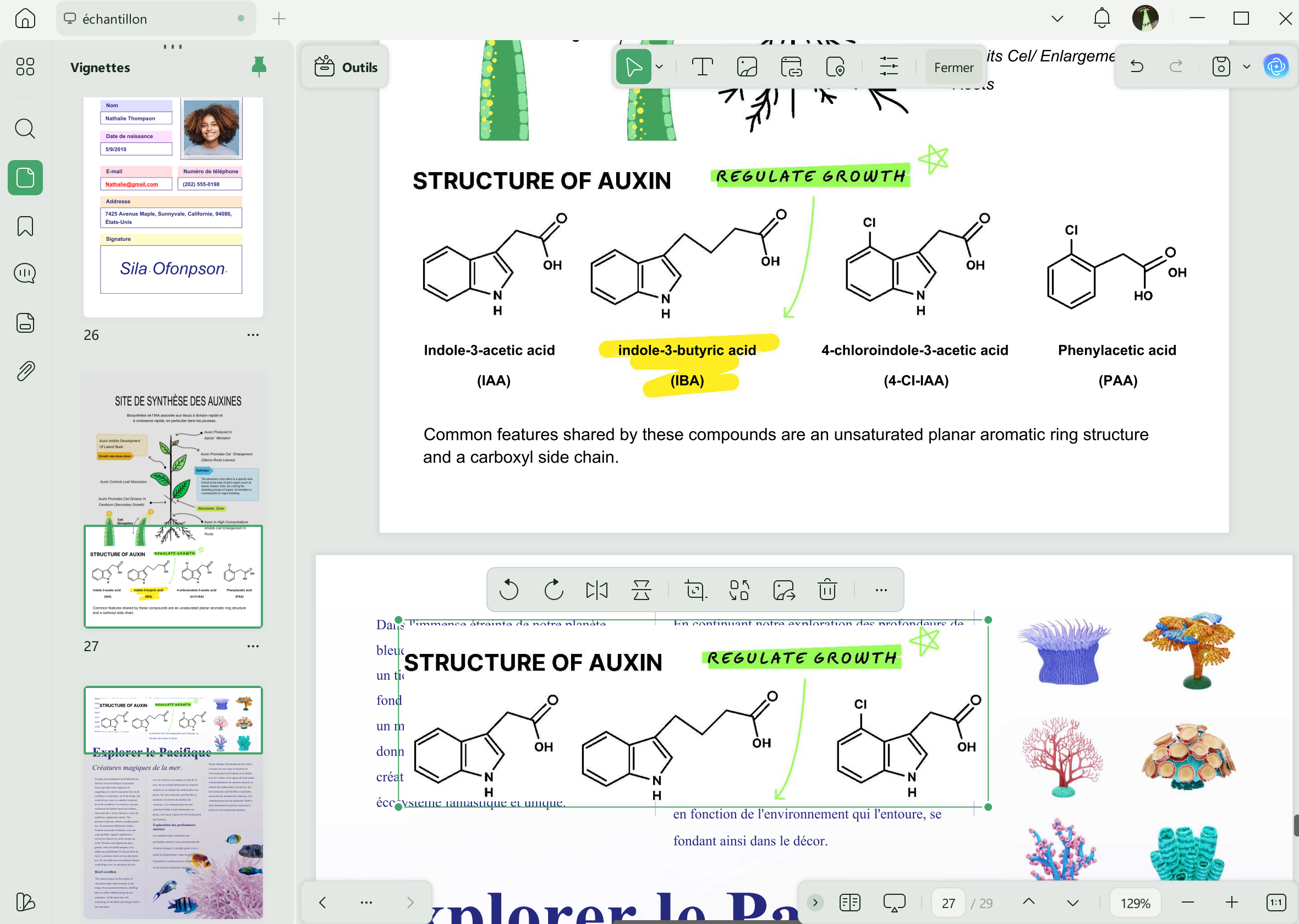Open the Bookmarks sidebar panel
This screenshot has height=924, width=1299.
click(x=25, y=227)
